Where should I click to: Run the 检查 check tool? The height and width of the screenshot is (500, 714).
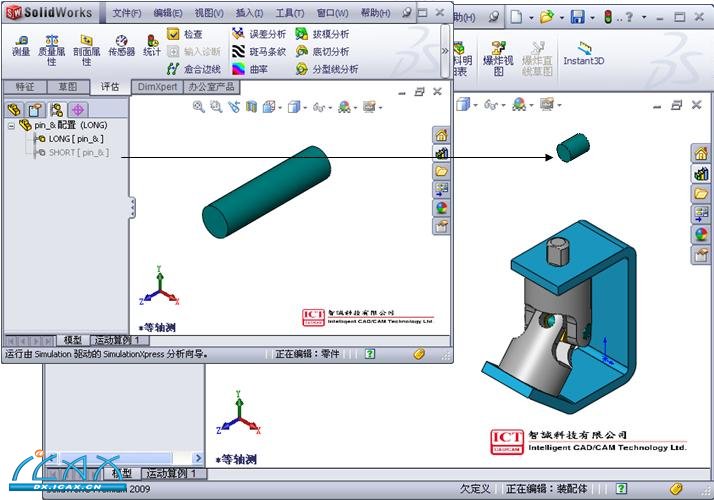pyautogui.click(x=185, y=34)
